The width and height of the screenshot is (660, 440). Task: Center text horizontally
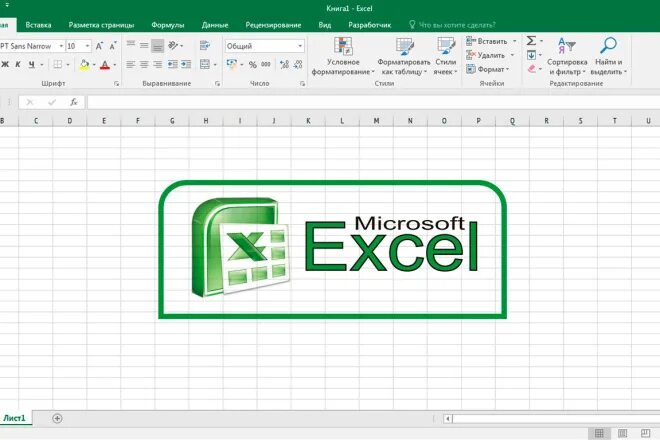pyautogui.click(x=144, y=64)
